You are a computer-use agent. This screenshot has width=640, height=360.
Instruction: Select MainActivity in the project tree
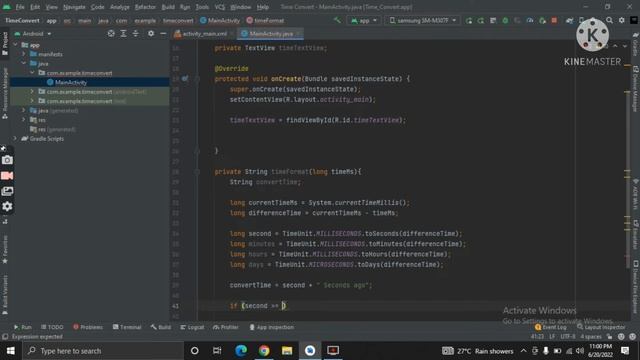click(x=71, y=82)
